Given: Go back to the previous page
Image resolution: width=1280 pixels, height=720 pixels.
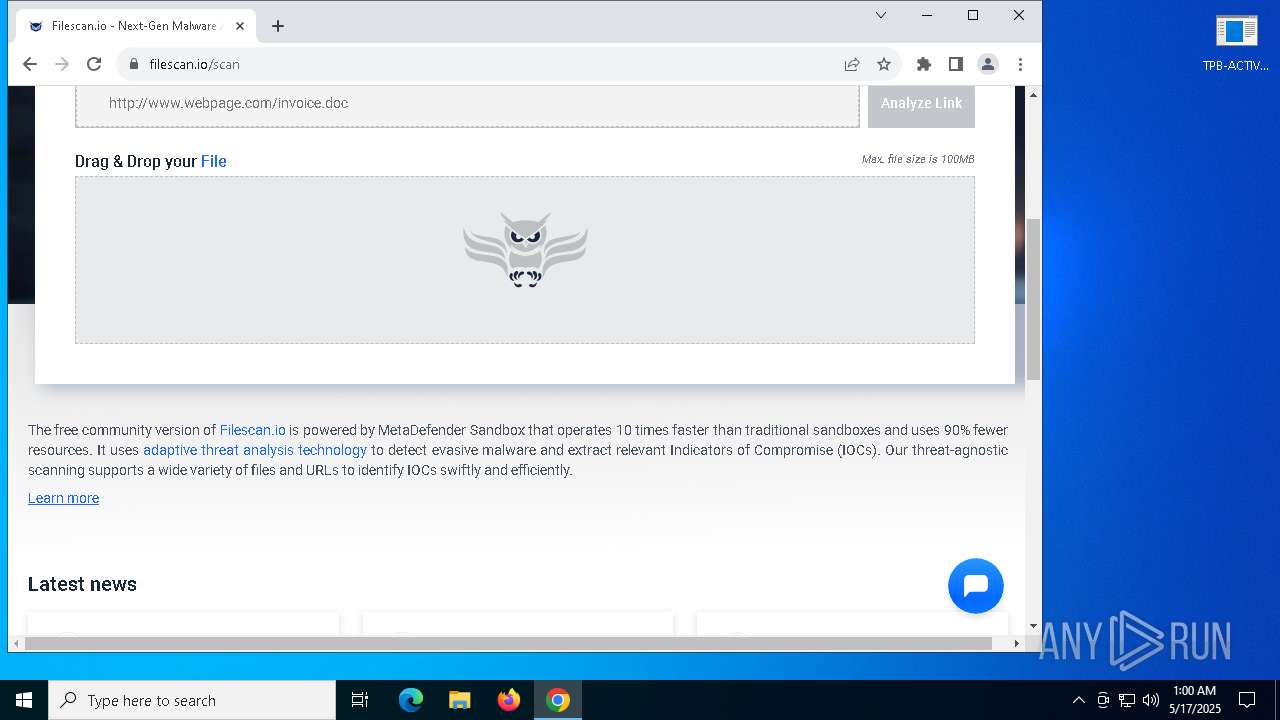Looking at the screenshot, I should 30,64.
